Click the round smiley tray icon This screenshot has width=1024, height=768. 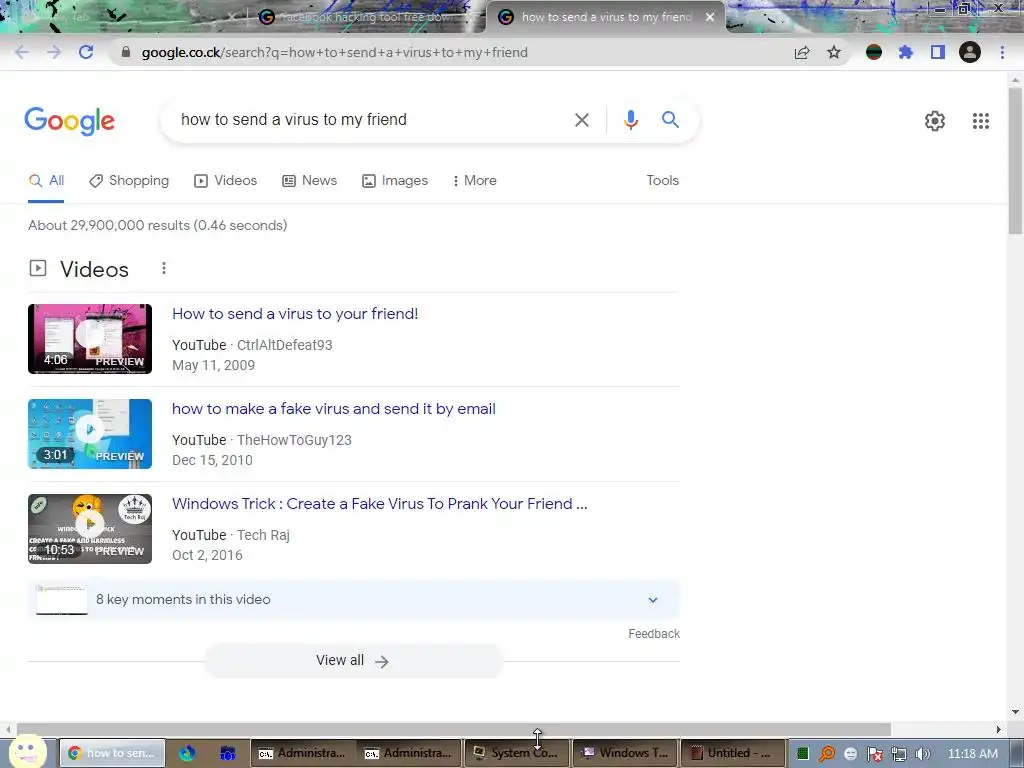tap(850, 754)
